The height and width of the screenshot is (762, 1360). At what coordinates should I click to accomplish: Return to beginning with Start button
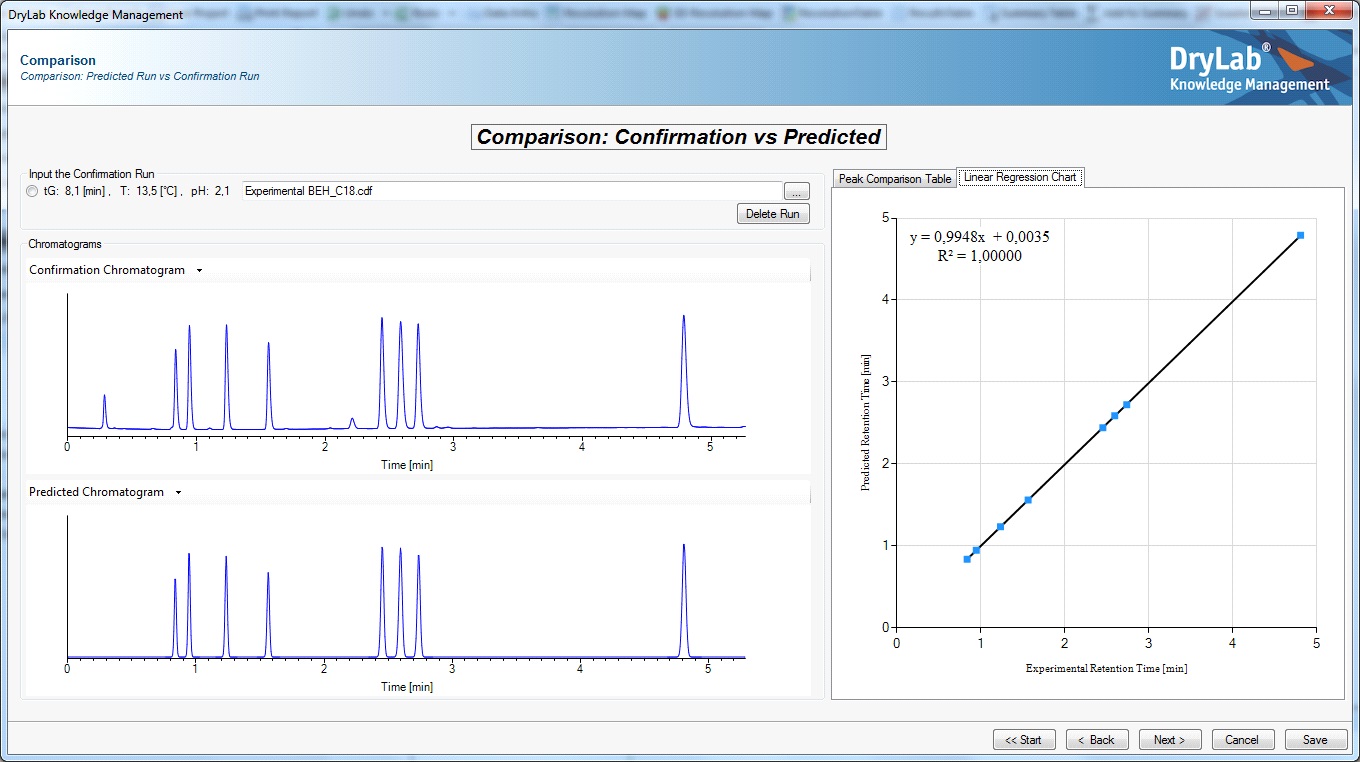(x=1023, y=740)
